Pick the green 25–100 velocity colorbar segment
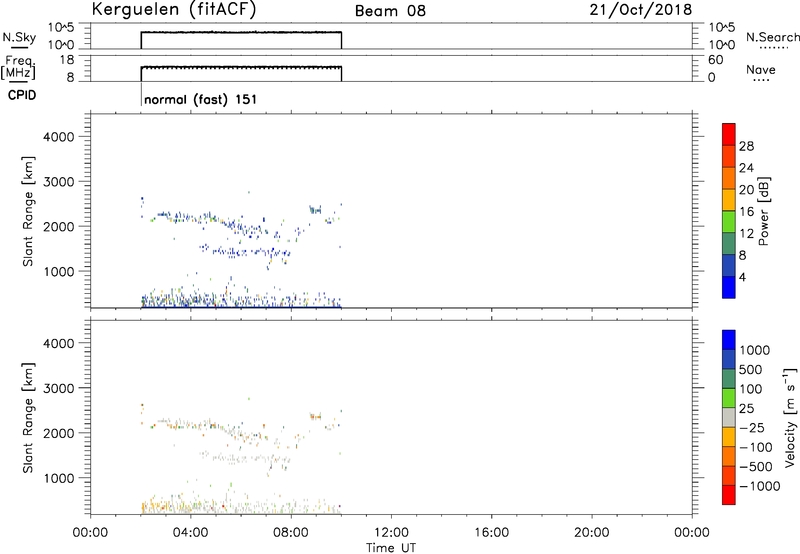Viewport: 800px width, 554px height. (x=729, y=398)
